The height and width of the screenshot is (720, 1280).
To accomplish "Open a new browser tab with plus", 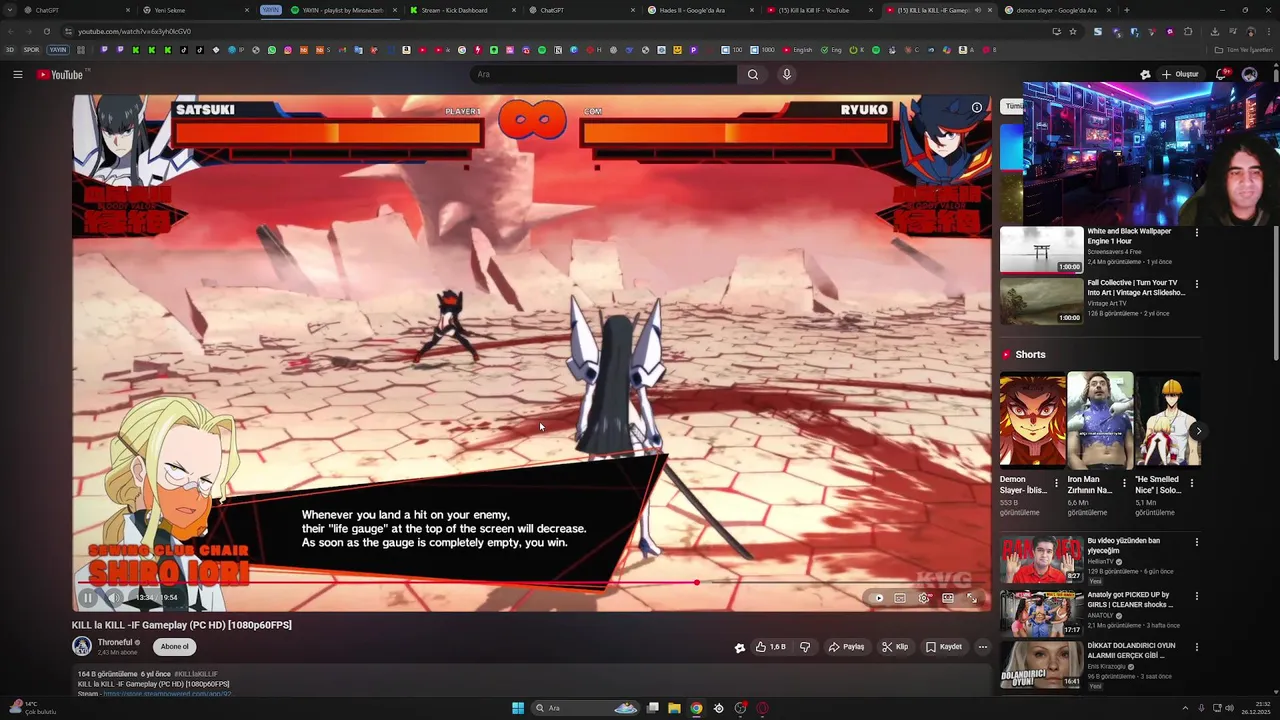I will pyautogui.click(x=1126, y=10).
